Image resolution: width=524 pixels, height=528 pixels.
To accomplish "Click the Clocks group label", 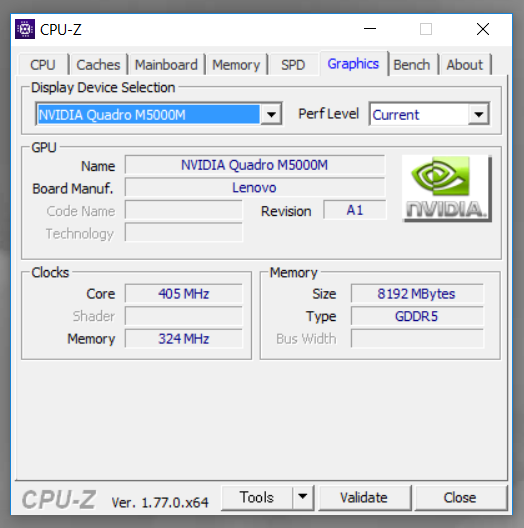I will pyautogui.click(x=50, y=272).
